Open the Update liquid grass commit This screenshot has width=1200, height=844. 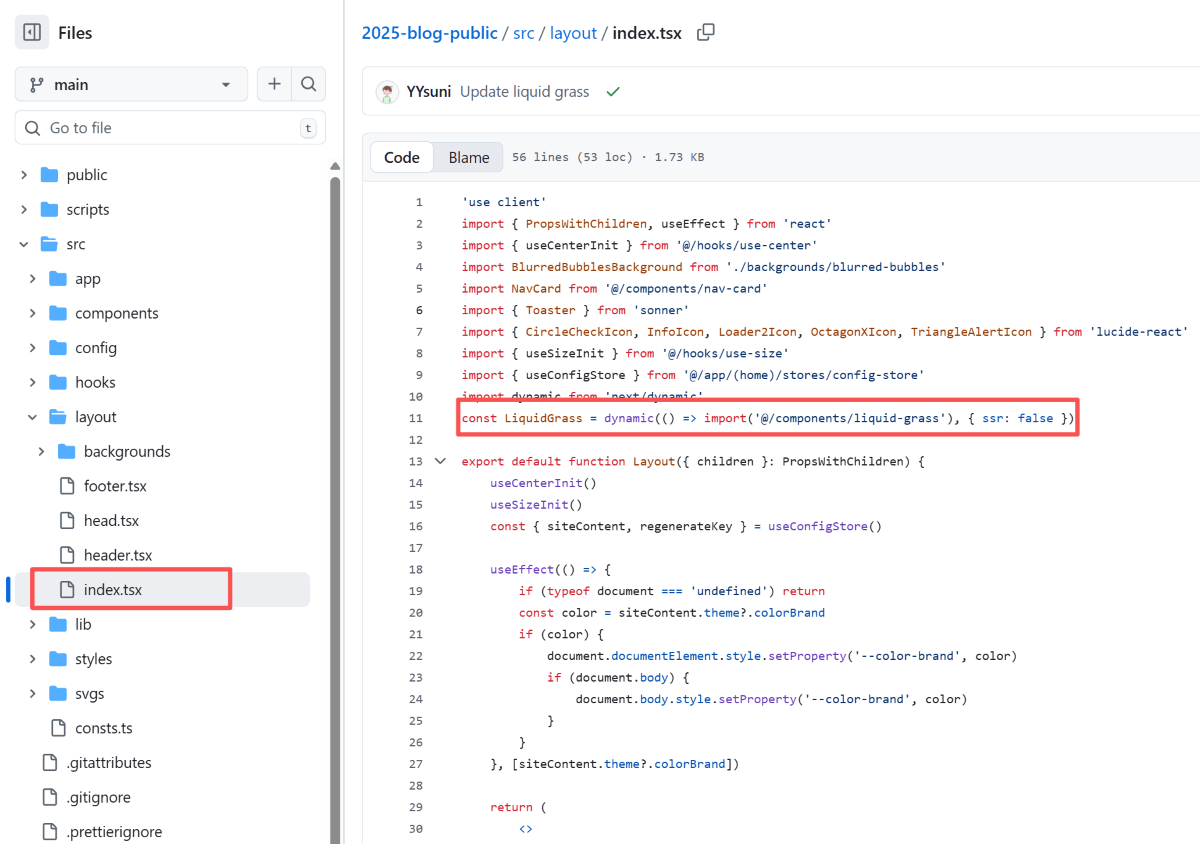tap(524, 92)
